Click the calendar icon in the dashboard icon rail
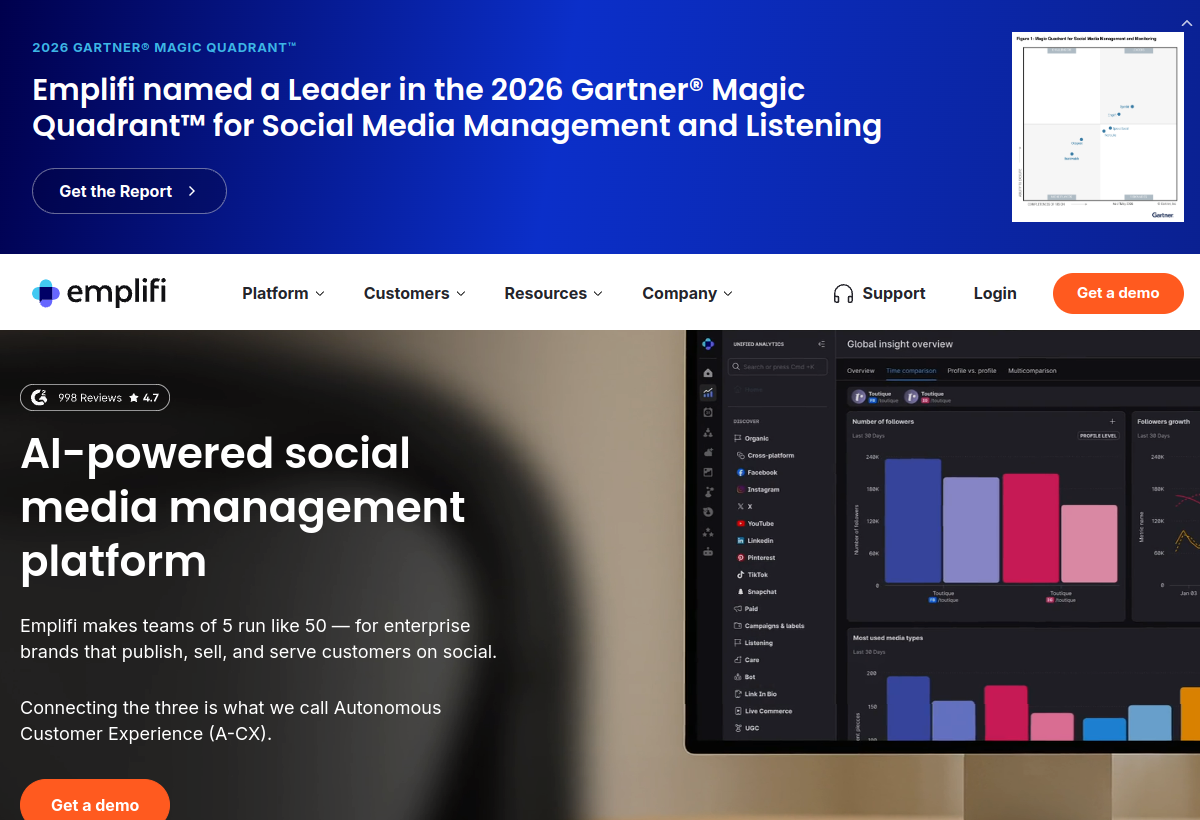 point(708,412)
